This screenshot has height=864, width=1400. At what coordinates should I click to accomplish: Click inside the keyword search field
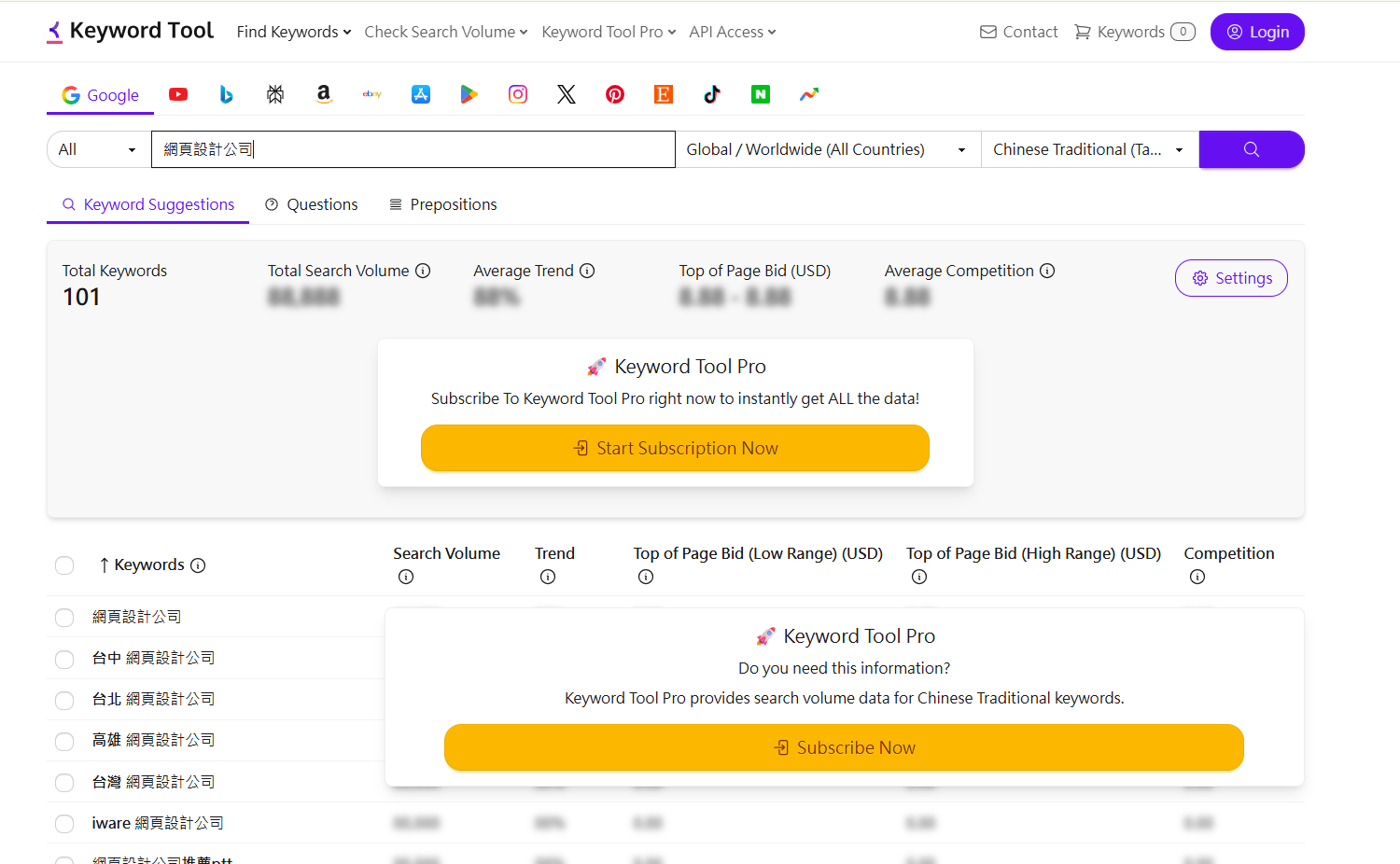pyautogui.click(x=413, y=149)
